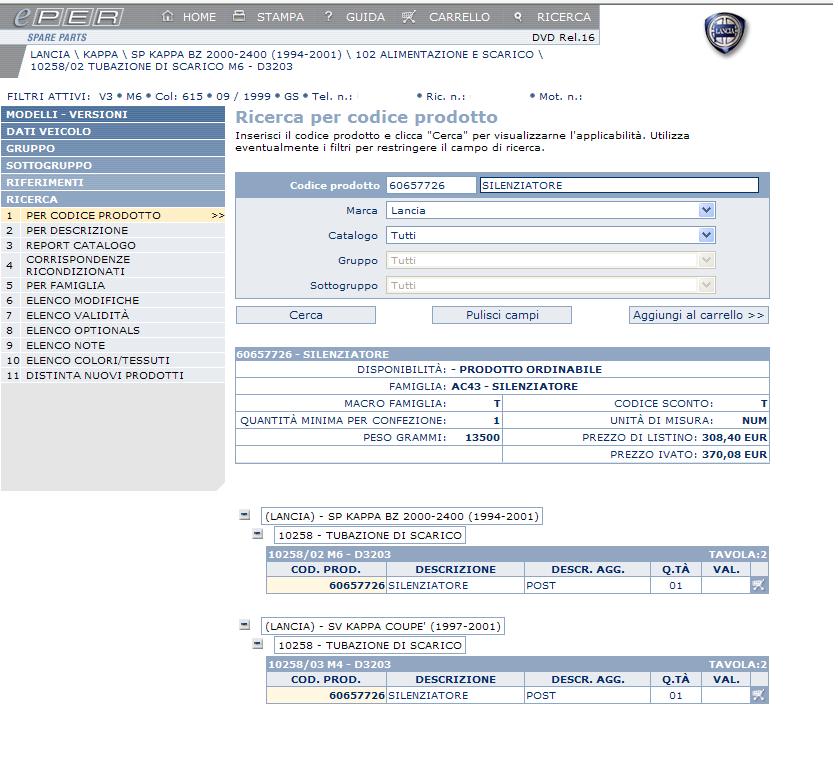Open the RICERCA search menu
Image resolution: width=838 pixels, height=766 pixels.
(x=564, y=17)
